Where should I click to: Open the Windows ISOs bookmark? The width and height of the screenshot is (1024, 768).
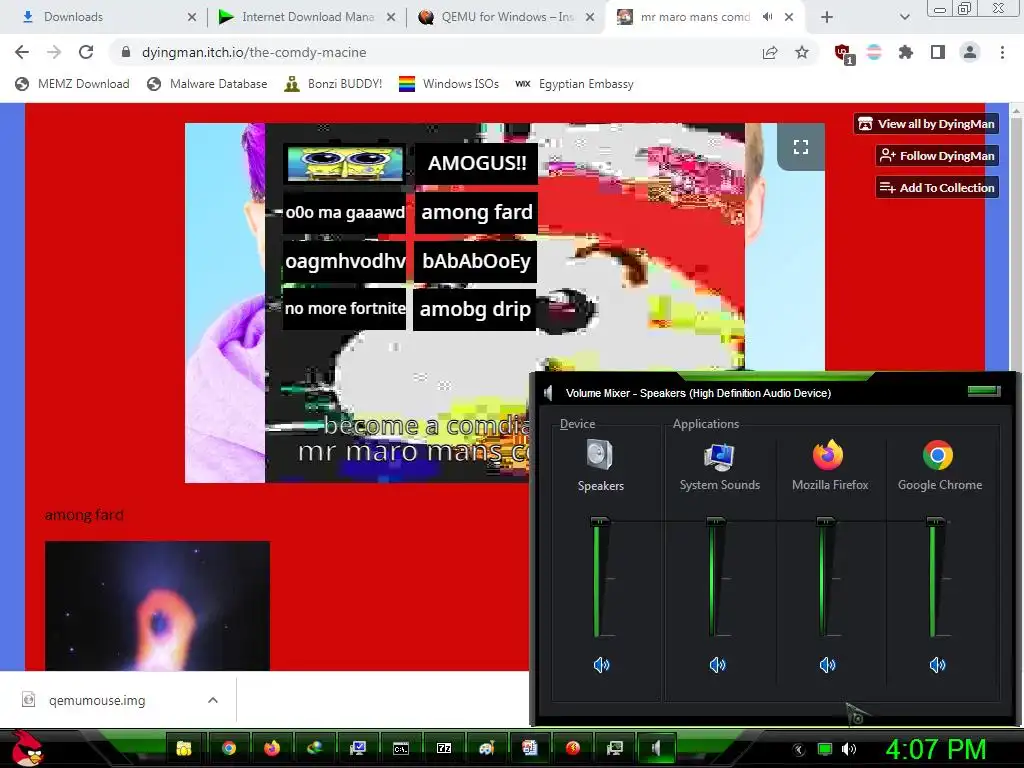click(449, 84)
